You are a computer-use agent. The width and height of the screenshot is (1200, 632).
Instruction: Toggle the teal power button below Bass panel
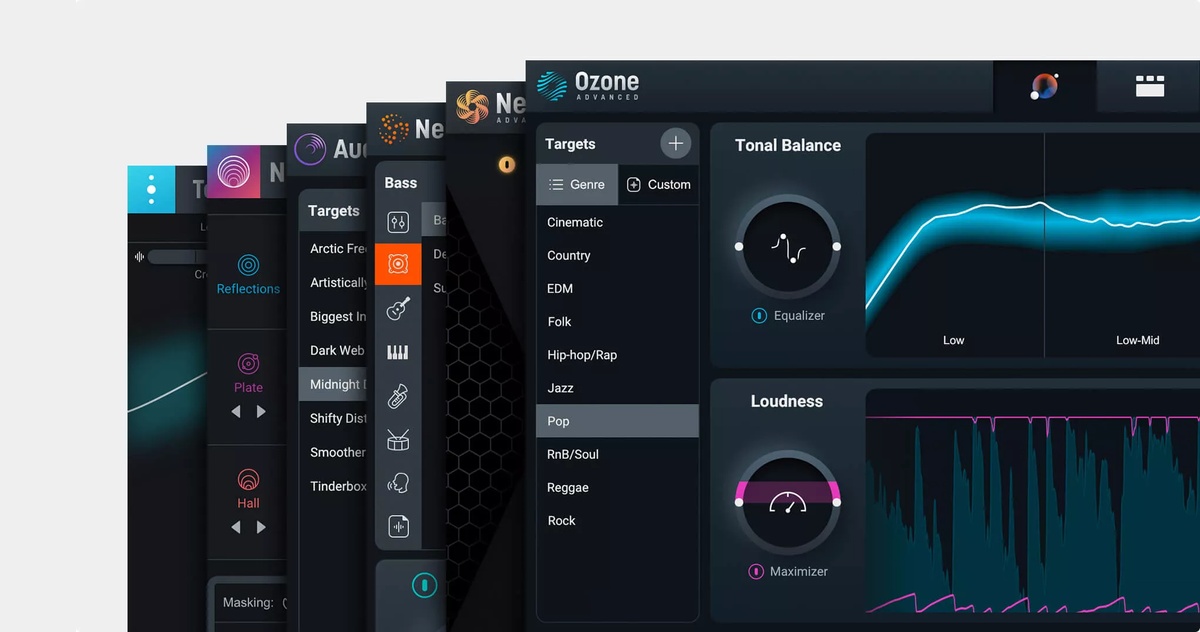click(424, 585)
